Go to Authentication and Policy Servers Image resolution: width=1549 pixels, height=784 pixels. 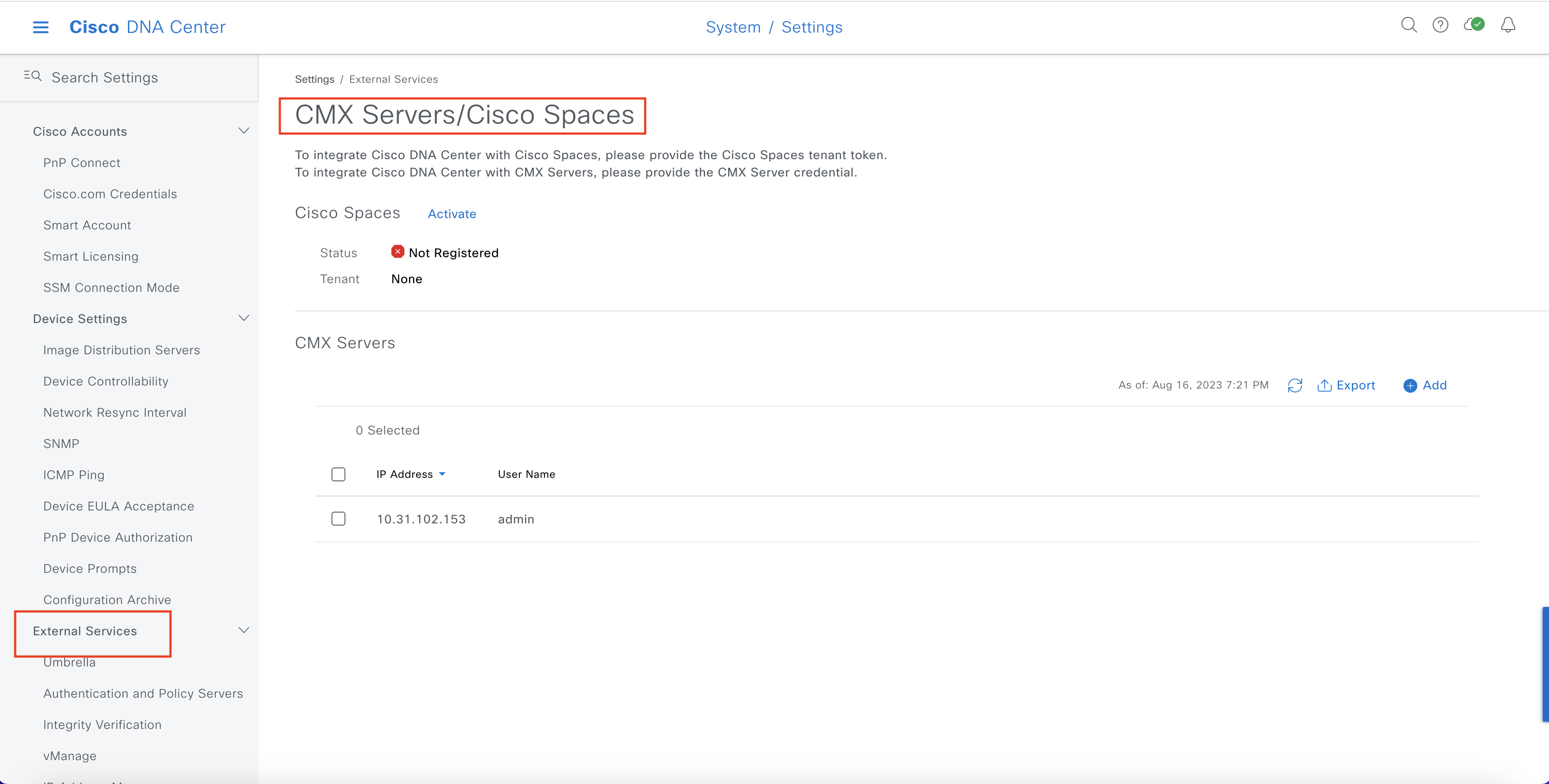click(143, 694)
